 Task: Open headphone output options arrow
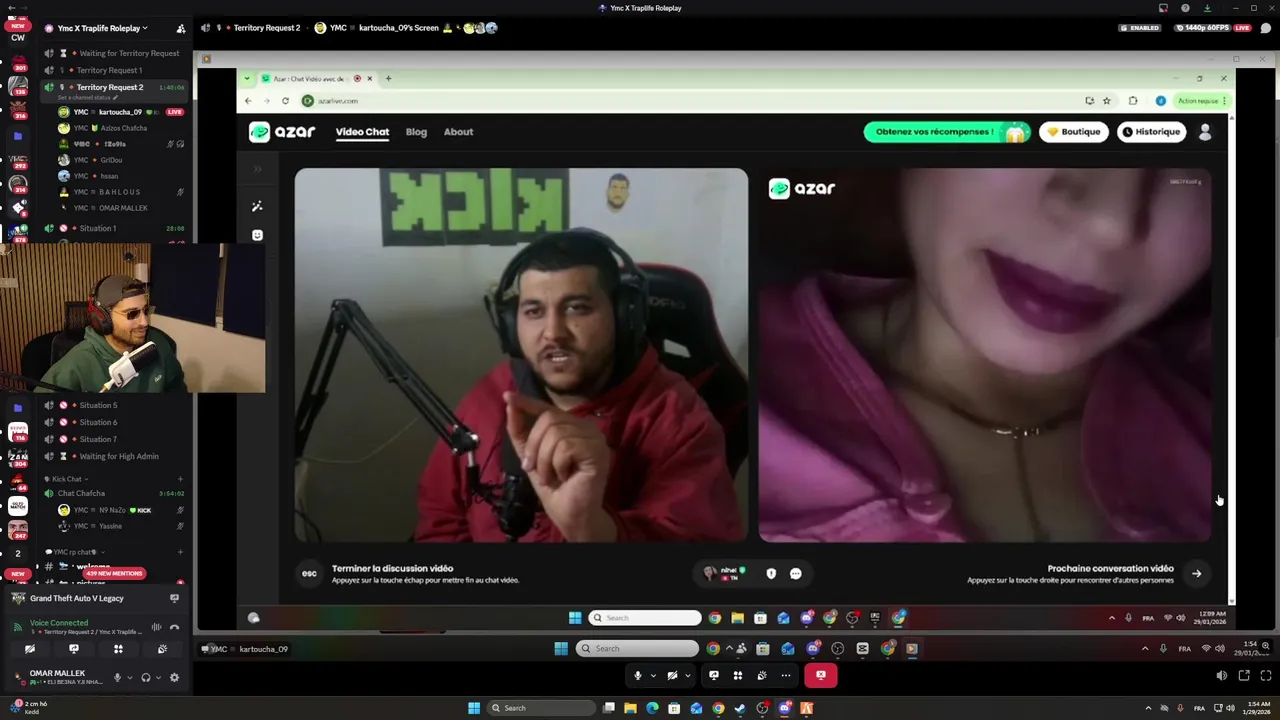[x=158, y=677]
